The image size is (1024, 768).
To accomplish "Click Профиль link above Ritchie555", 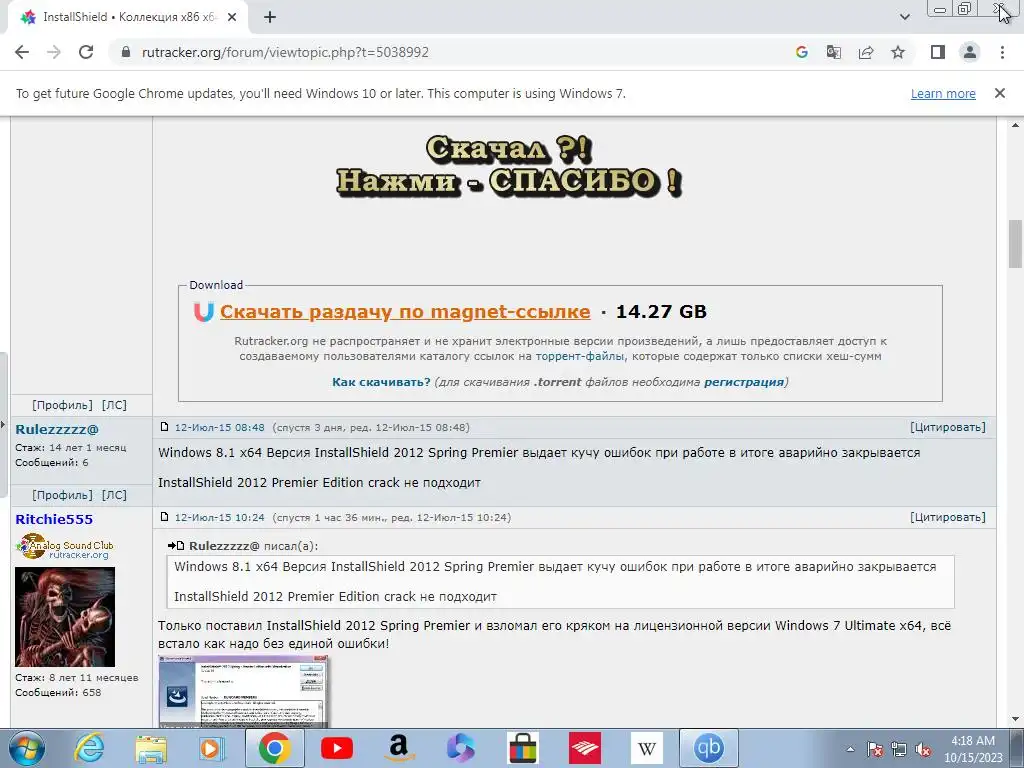I will (x=63, y=495).
